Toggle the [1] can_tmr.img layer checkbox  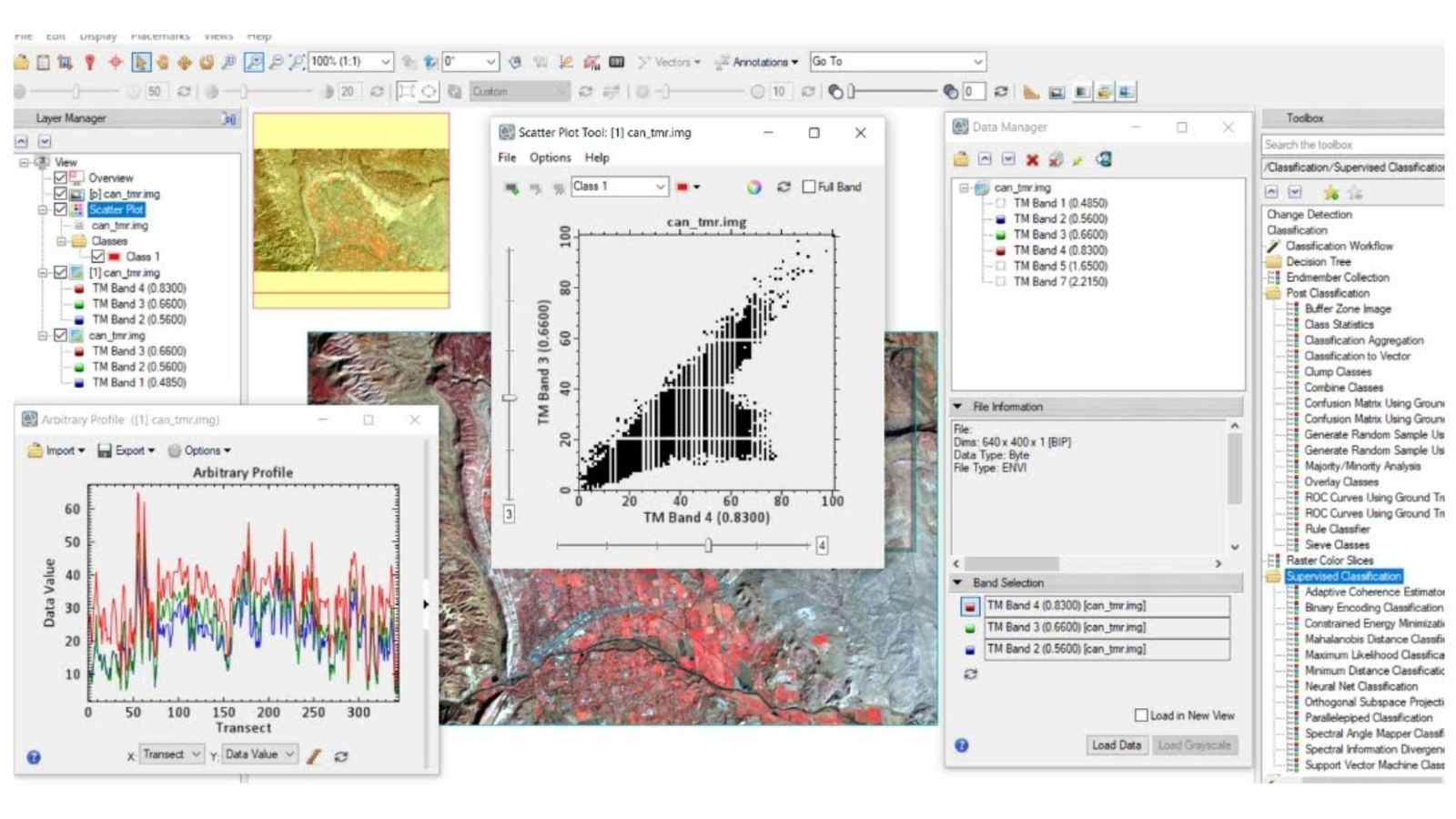[x=60, y=272]
